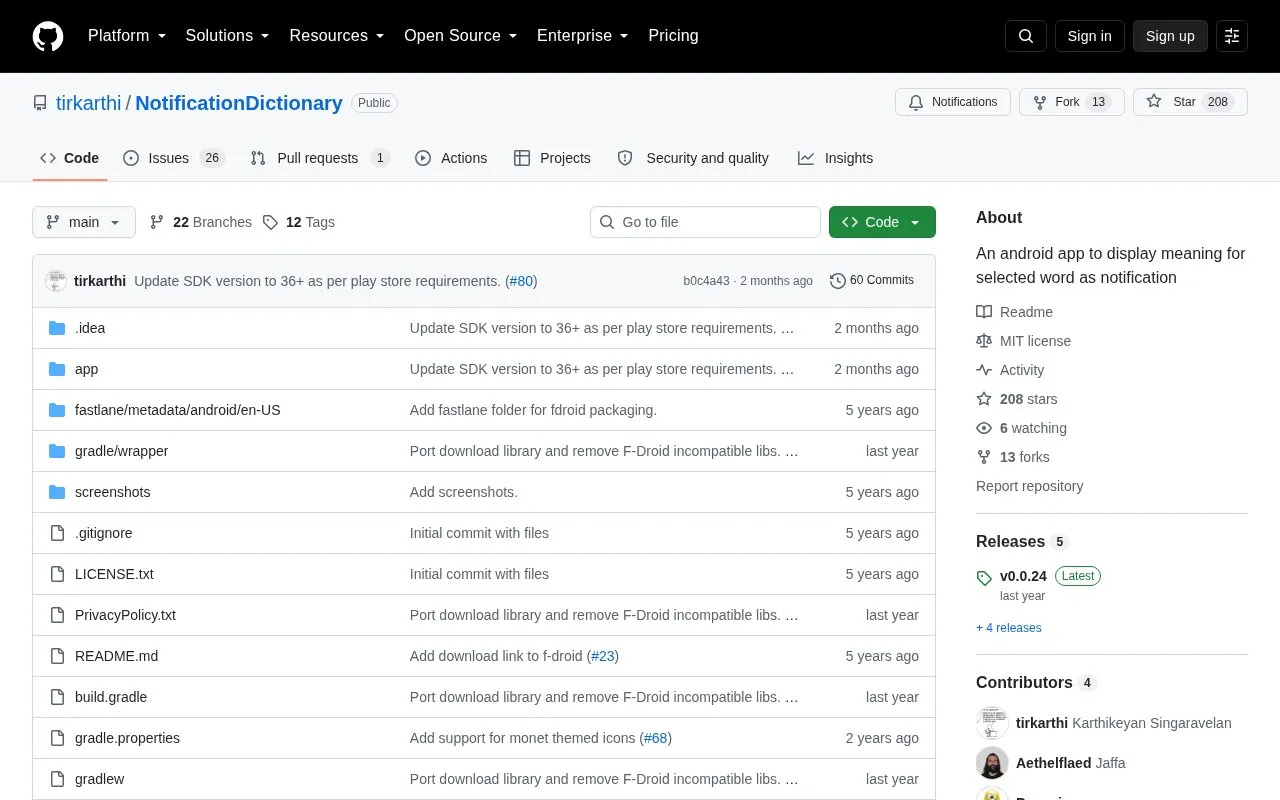Open the build.gradle file
This screenshot has width=1280, height=800.
(x=111, y=697)
